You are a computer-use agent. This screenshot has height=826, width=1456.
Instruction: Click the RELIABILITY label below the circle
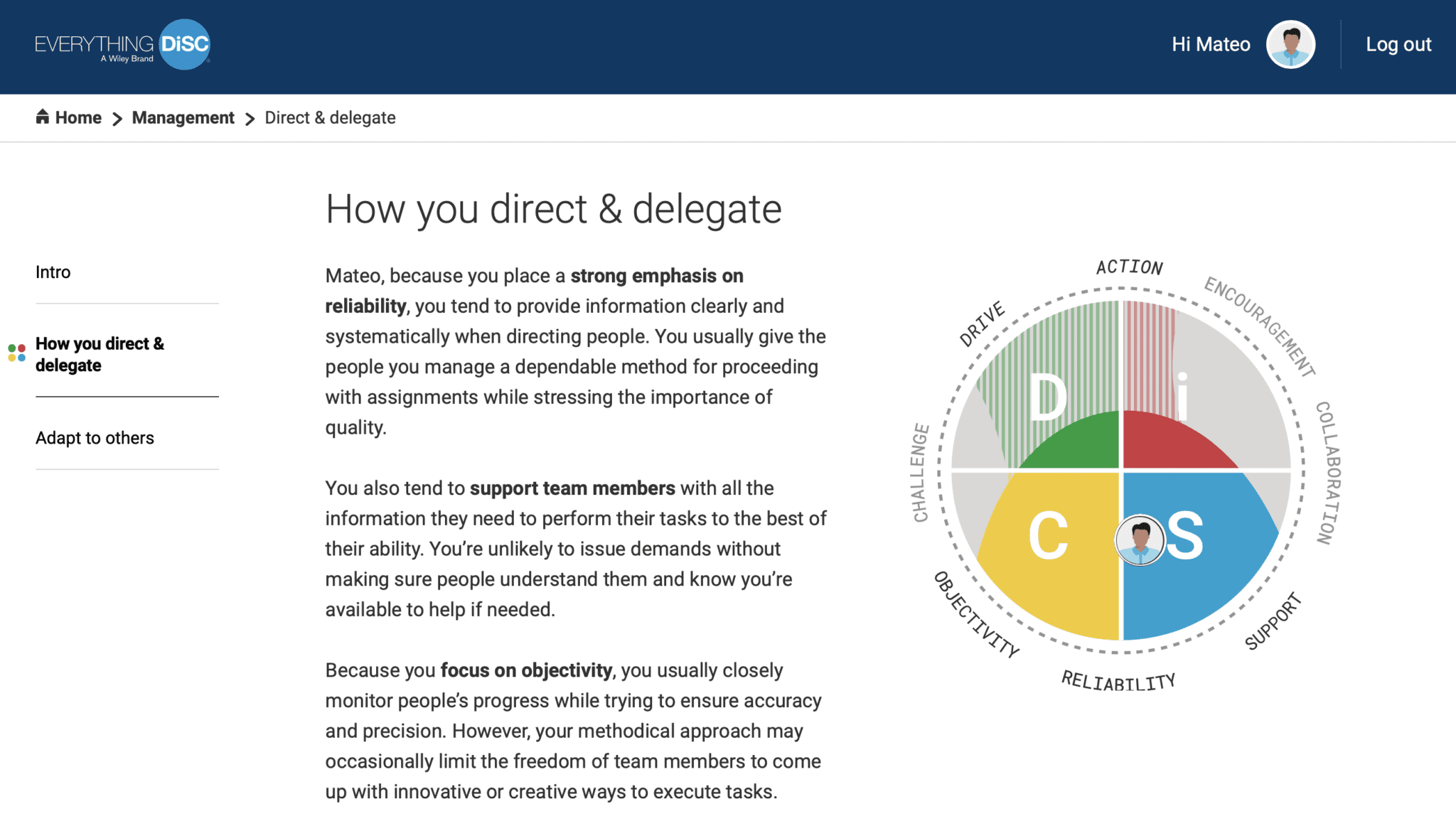pos(1118,680)
